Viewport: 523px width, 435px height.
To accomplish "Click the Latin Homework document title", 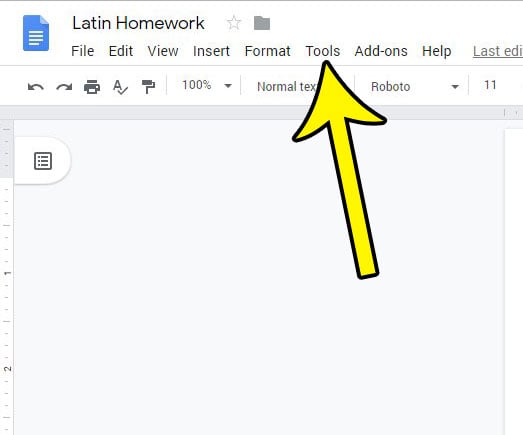I will (x=138, y=23).
